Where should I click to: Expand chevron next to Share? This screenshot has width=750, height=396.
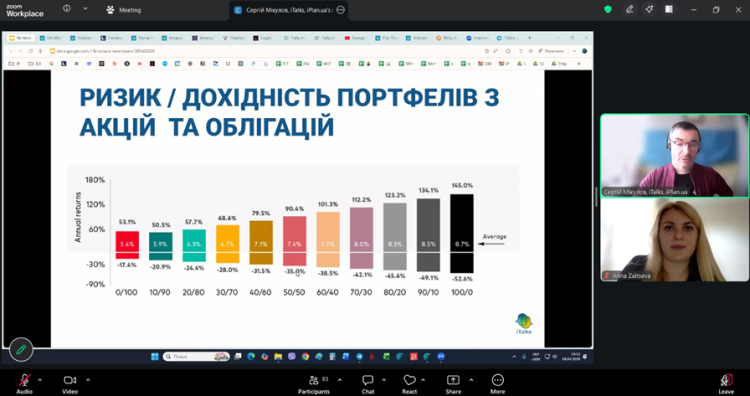pyautogui.click(x=471, y=380)
